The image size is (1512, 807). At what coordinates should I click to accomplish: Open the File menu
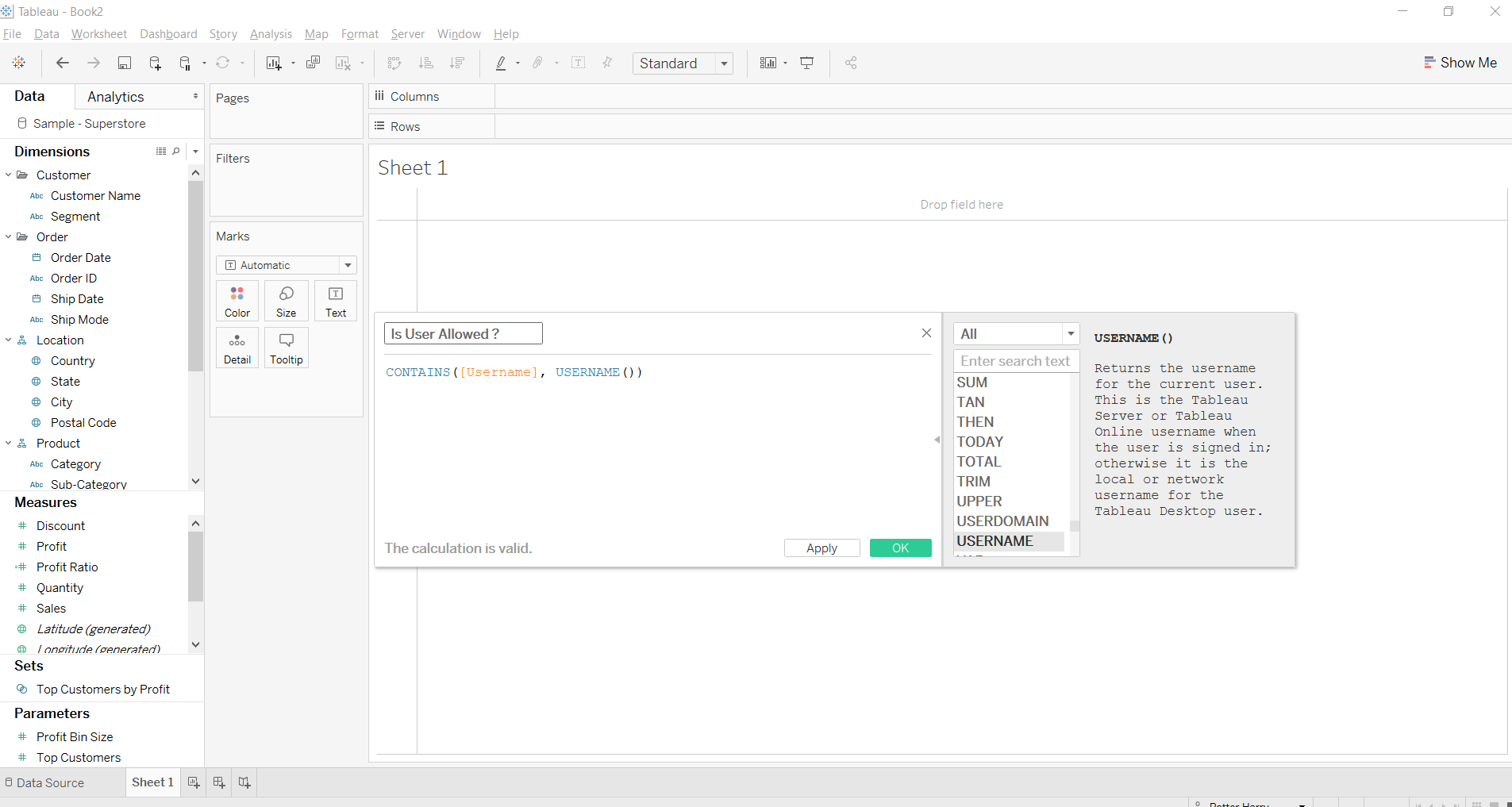(12, 34)
